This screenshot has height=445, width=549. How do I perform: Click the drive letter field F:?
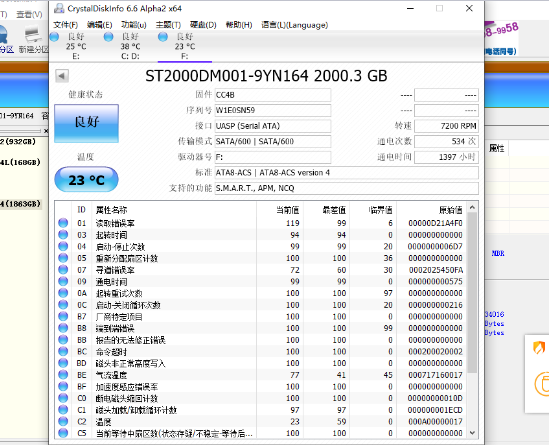click(x=273, y=157)
